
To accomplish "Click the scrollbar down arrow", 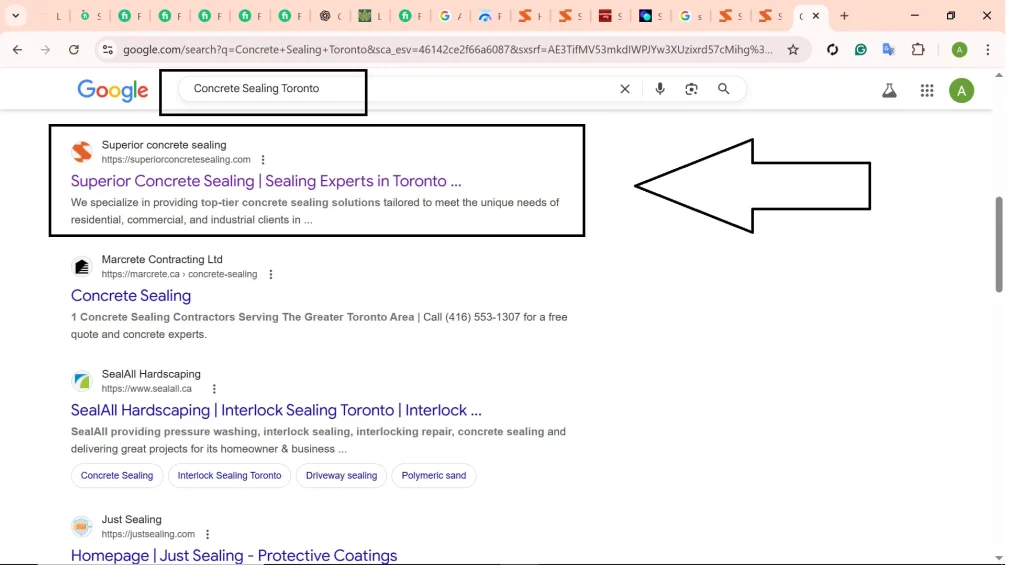I will (999, 558).
